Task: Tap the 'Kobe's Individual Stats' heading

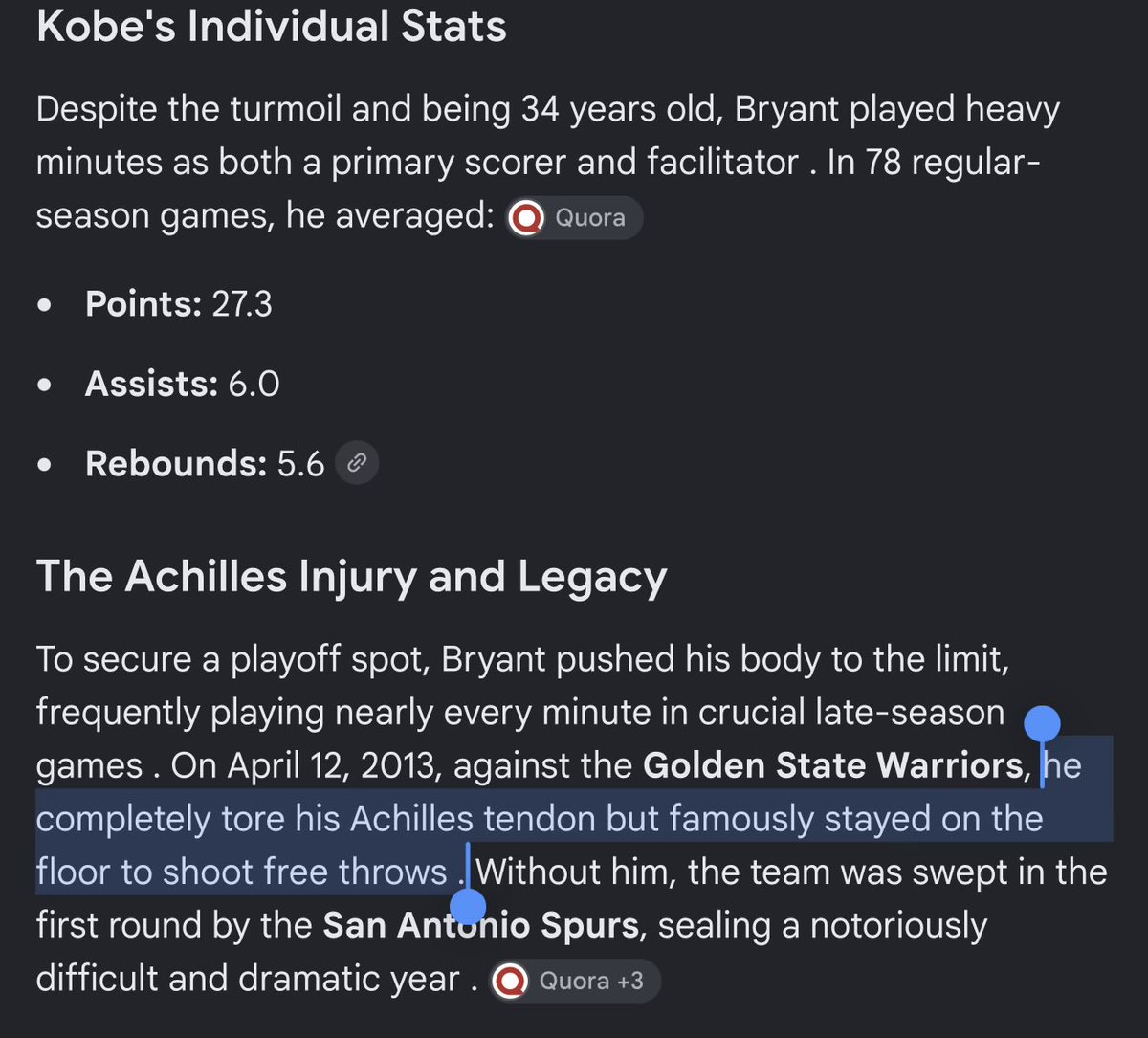Action: coord(271,26)
